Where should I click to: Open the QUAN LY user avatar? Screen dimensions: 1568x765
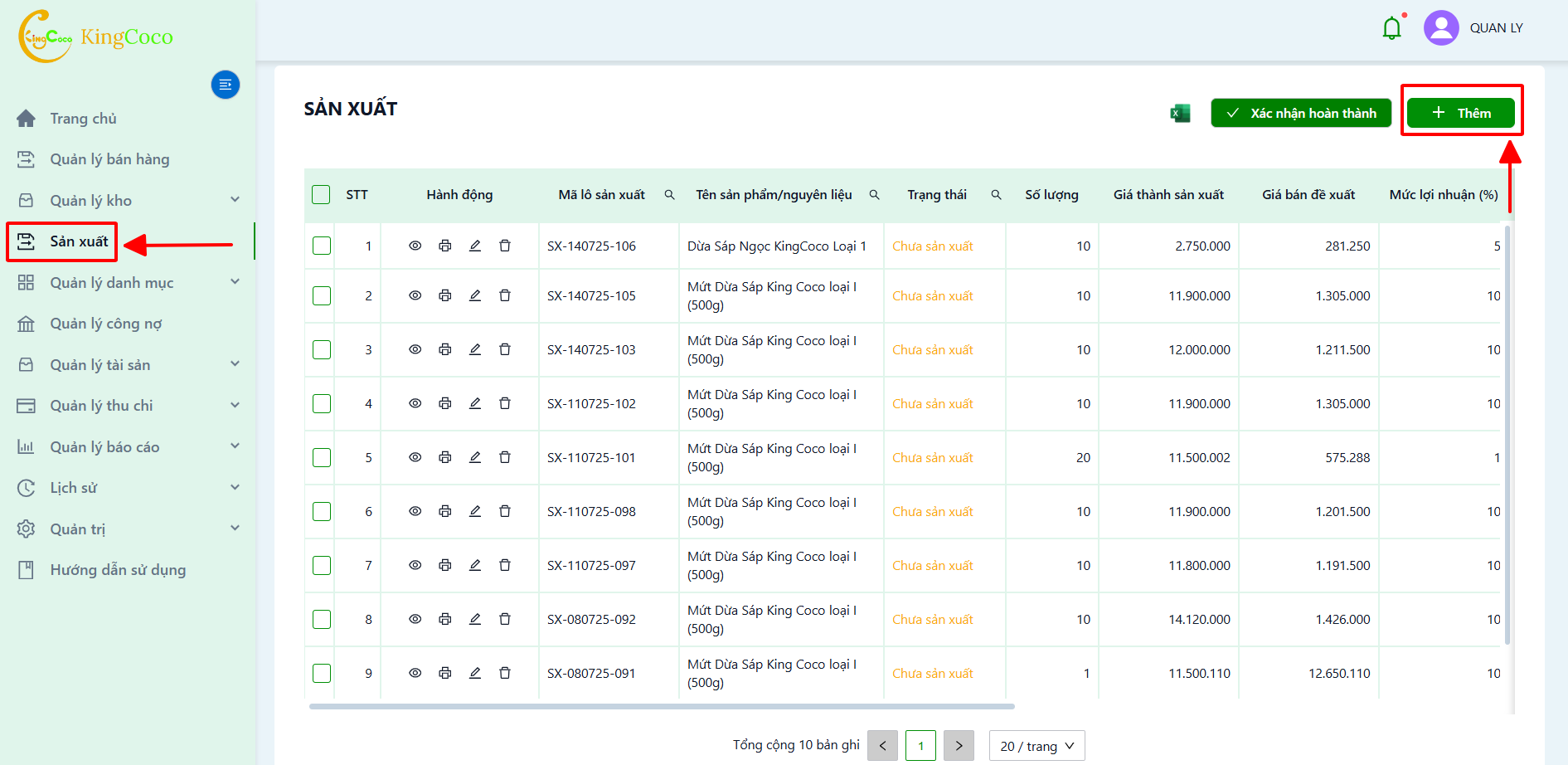click(x=1441, y=28)
